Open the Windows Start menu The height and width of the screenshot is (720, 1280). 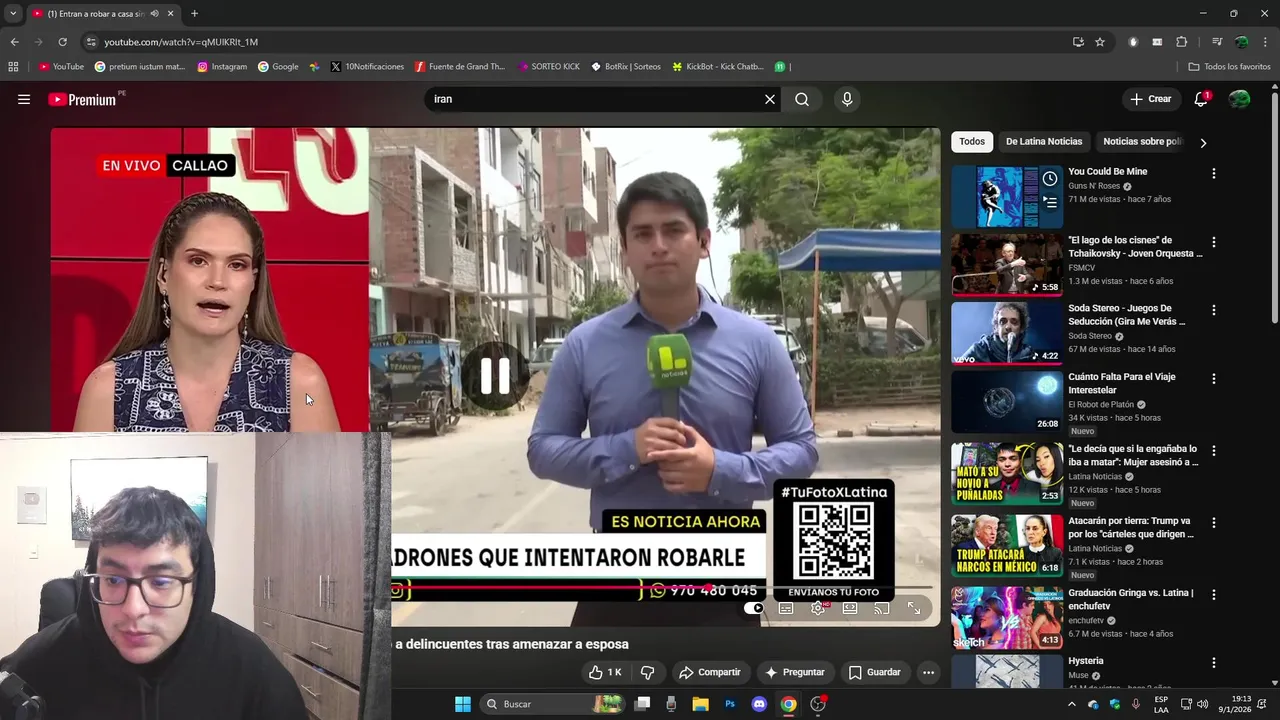tap(463, 704)
